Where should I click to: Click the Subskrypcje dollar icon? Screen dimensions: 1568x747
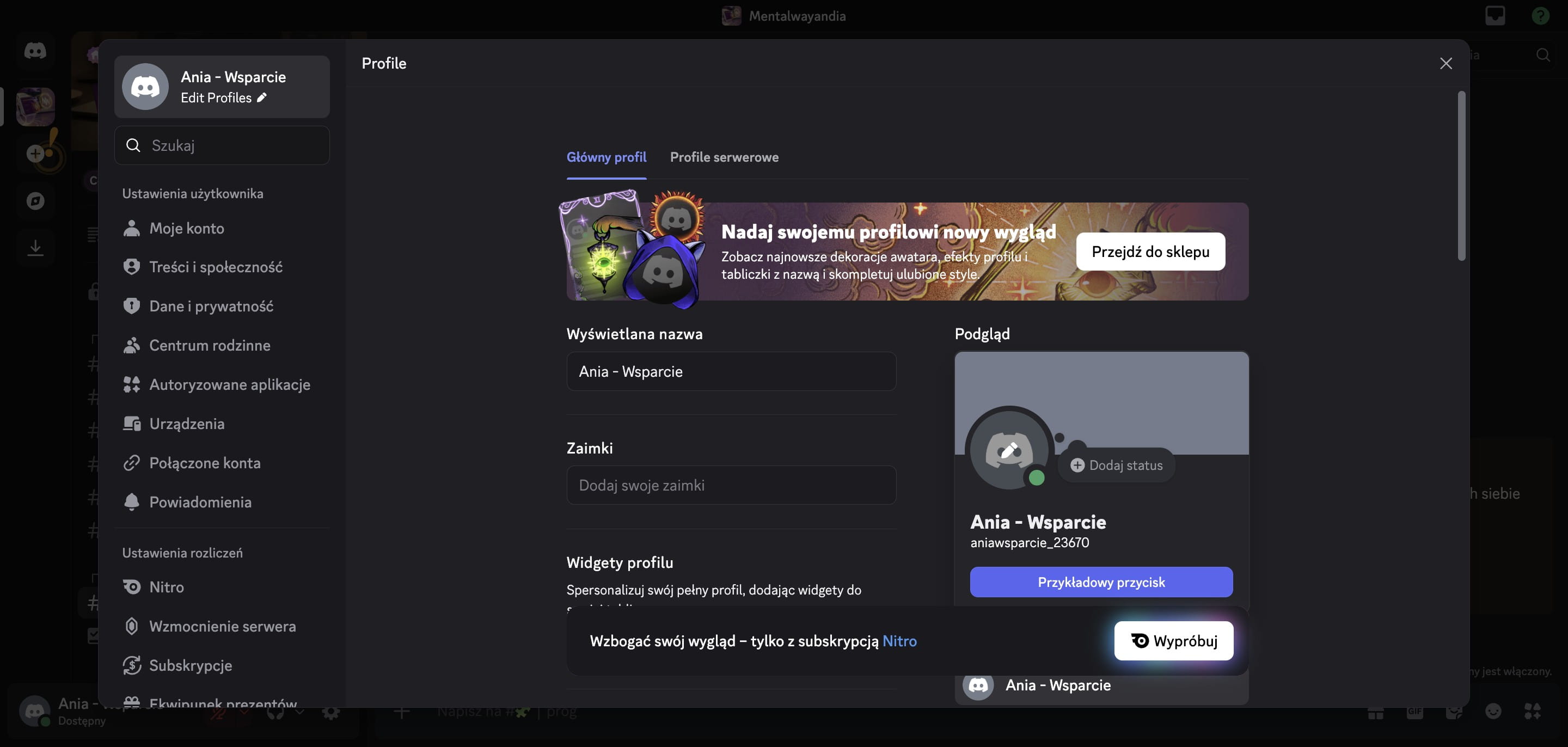tap(131, 665)
